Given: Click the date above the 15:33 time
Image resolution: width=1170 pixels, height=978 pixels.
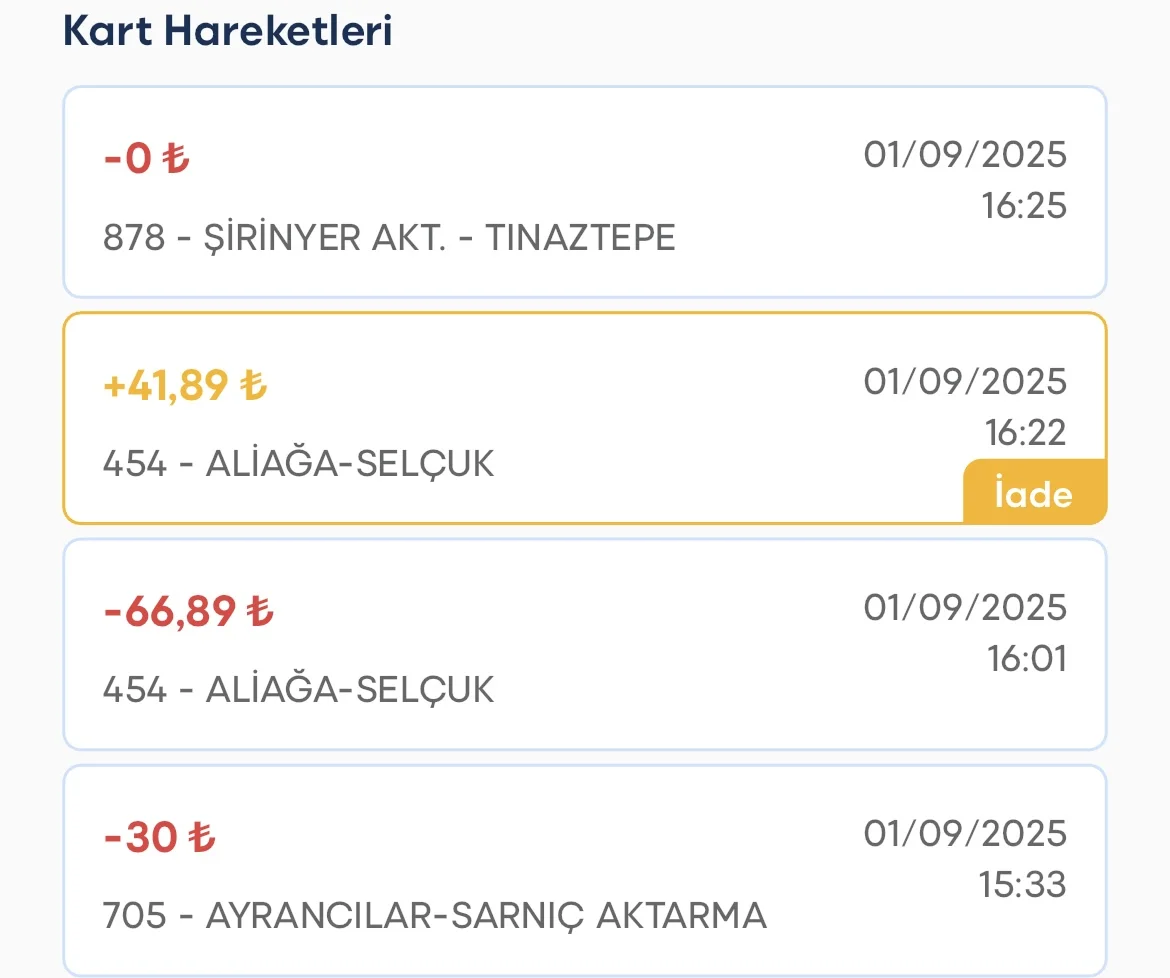Looking at the screenshot, I should pyautogui.click(x=965, y=833).
